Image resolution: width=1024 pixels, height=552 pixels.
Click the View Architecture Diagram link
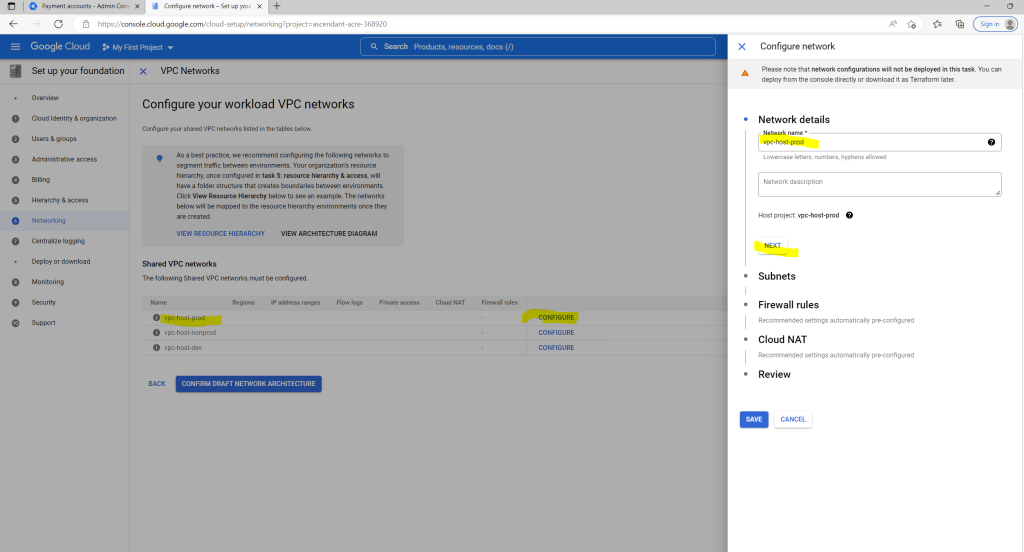329,233
